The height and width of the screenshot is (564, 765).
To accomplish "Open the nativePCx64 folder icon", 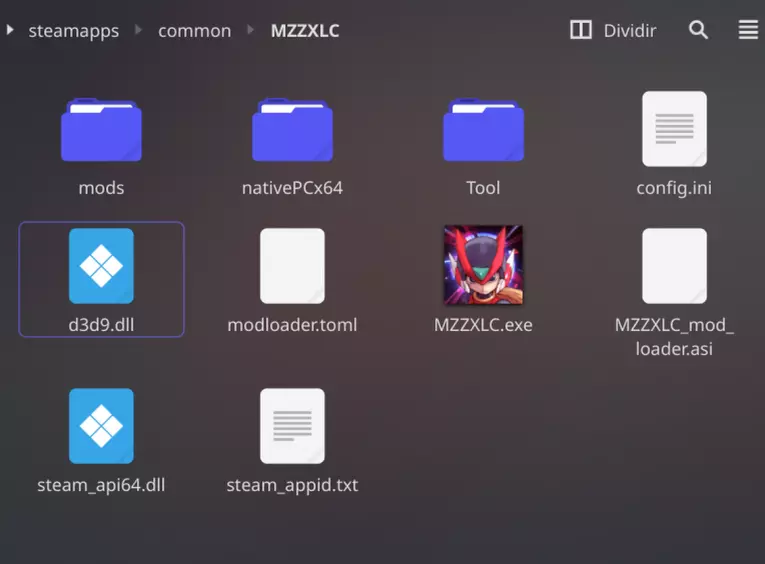I will click(292, 130).
